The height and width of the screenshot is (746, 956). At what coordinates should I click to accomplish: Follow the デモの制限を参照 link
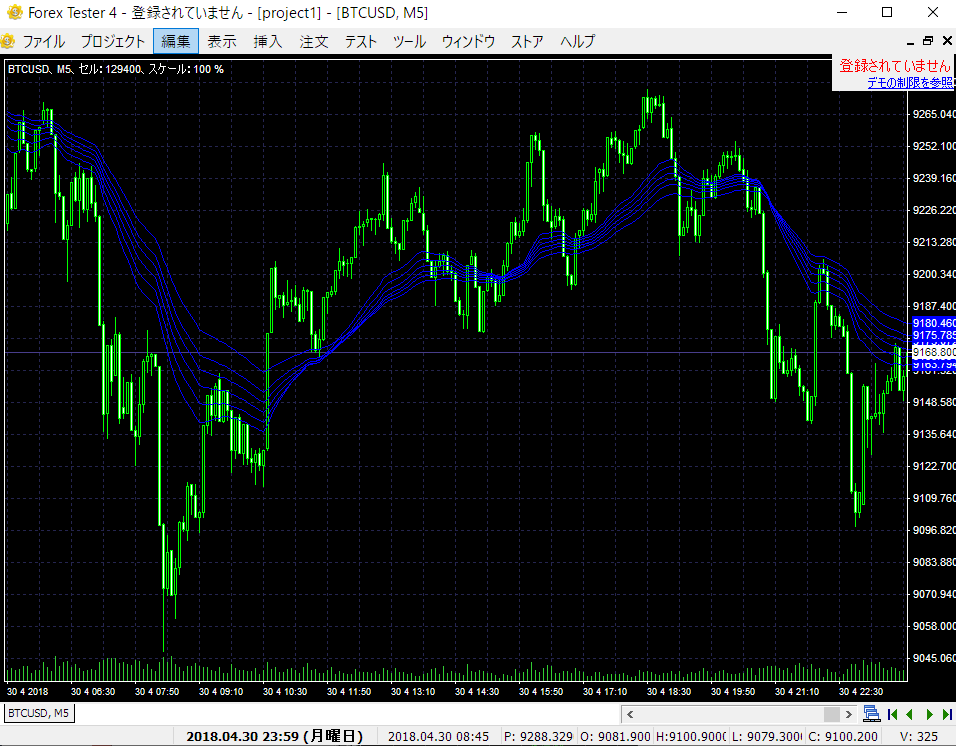pyautogui.click(x=910, y=82)
